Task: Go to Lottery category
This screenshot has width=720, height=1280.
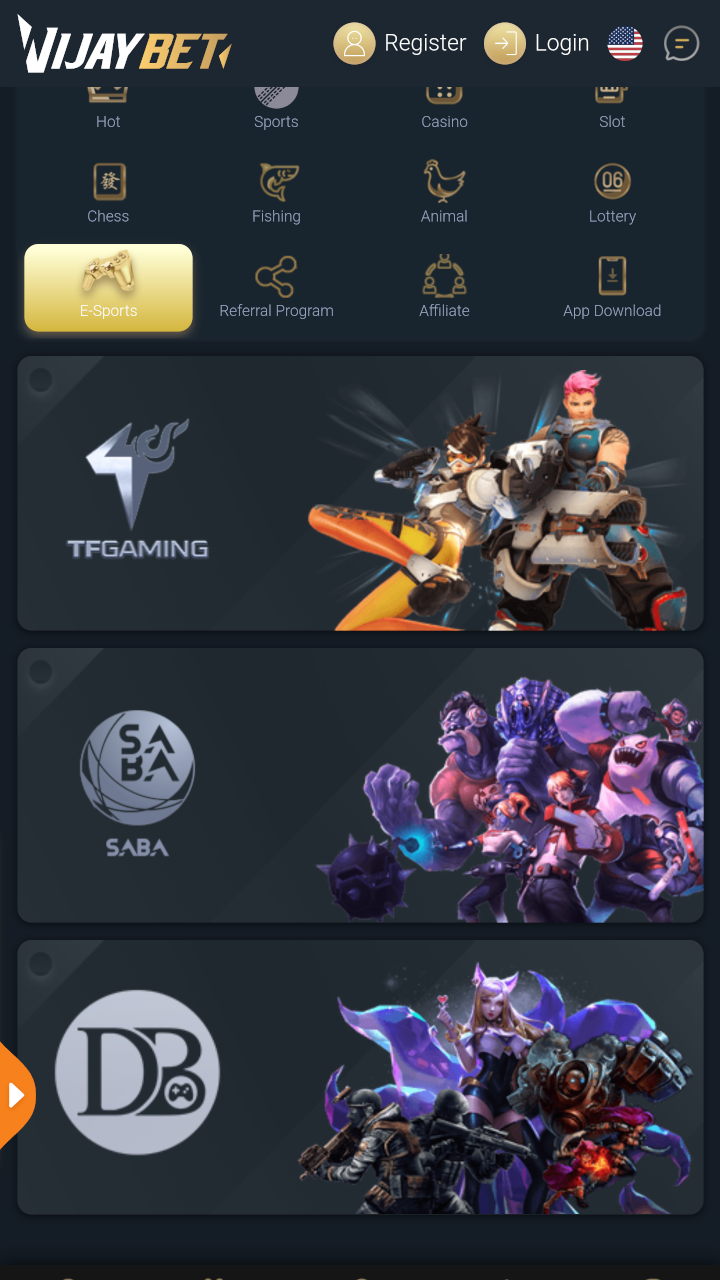Action: 612,194
